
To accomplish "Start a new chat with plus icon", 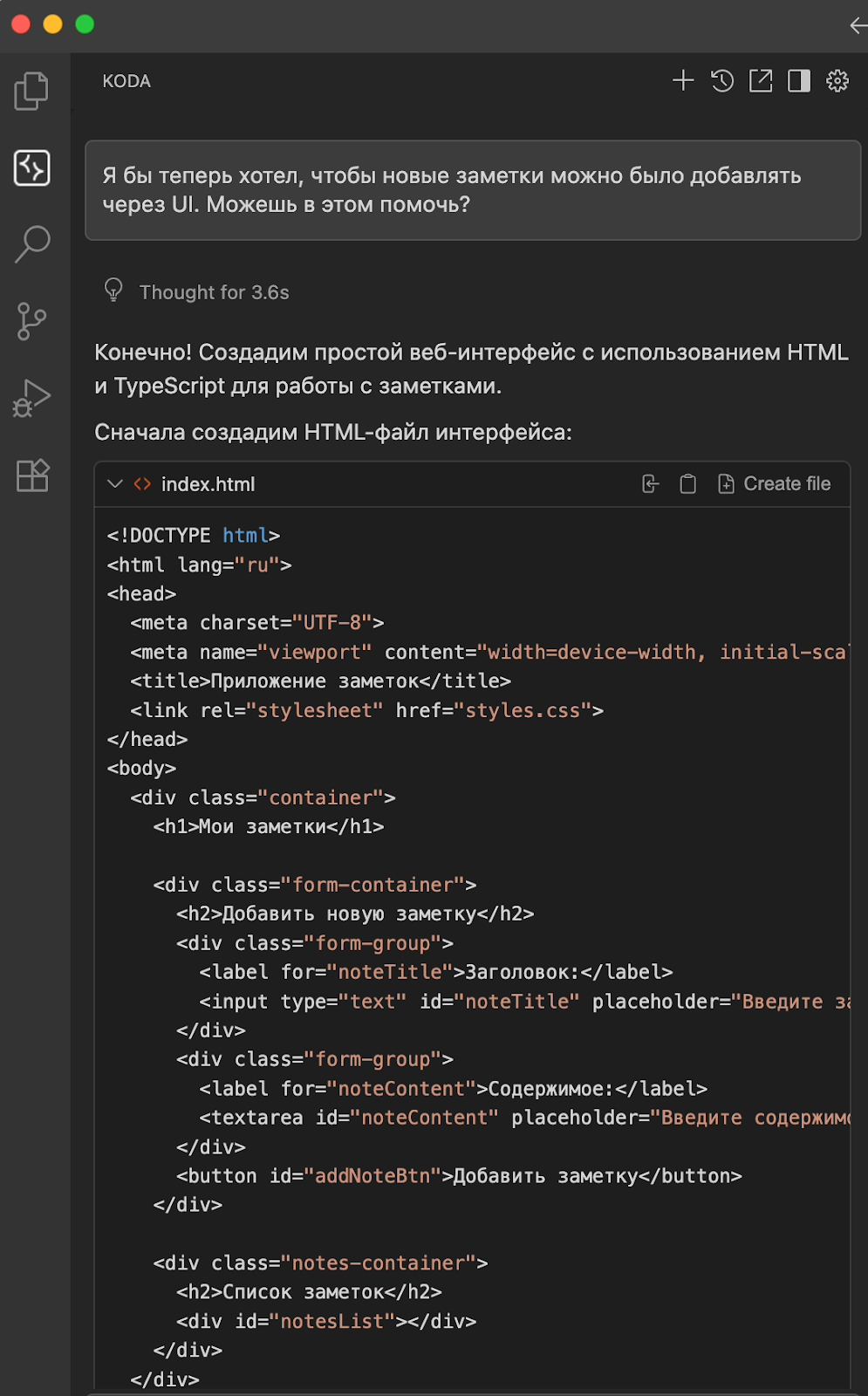I will (683, 81).
